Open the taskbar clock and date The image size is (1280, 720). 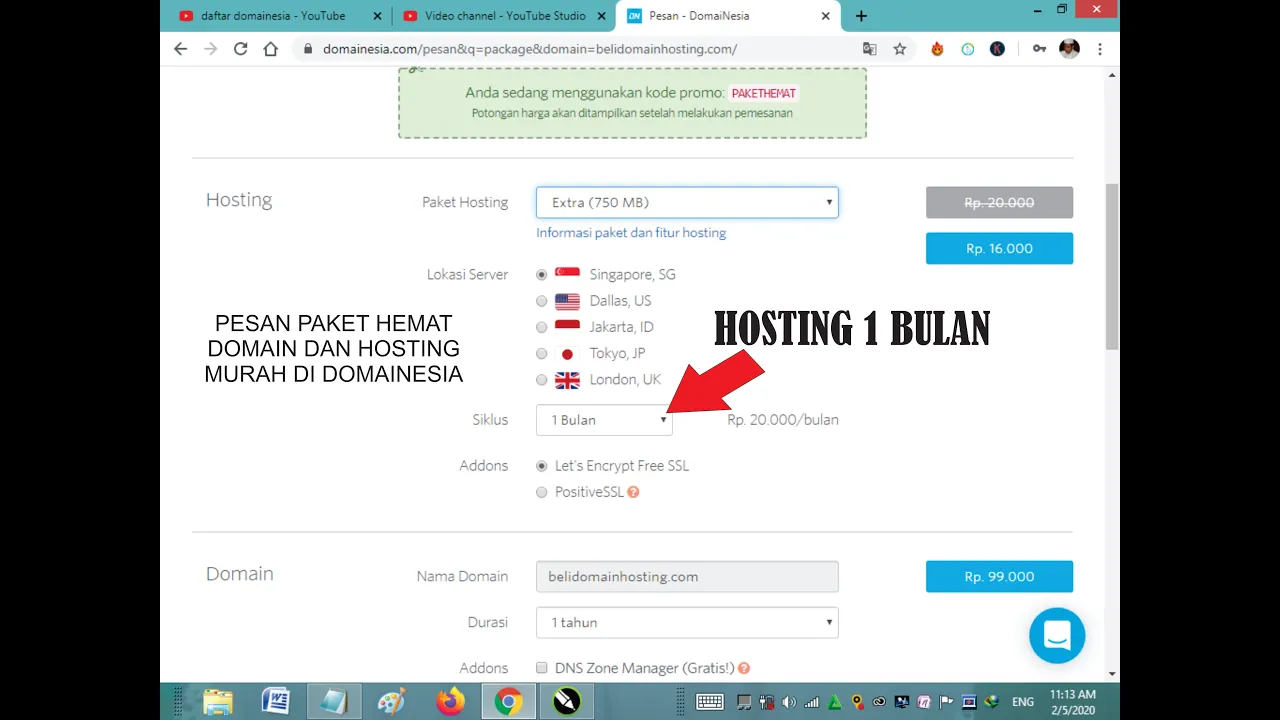[x=1073, y=701]
